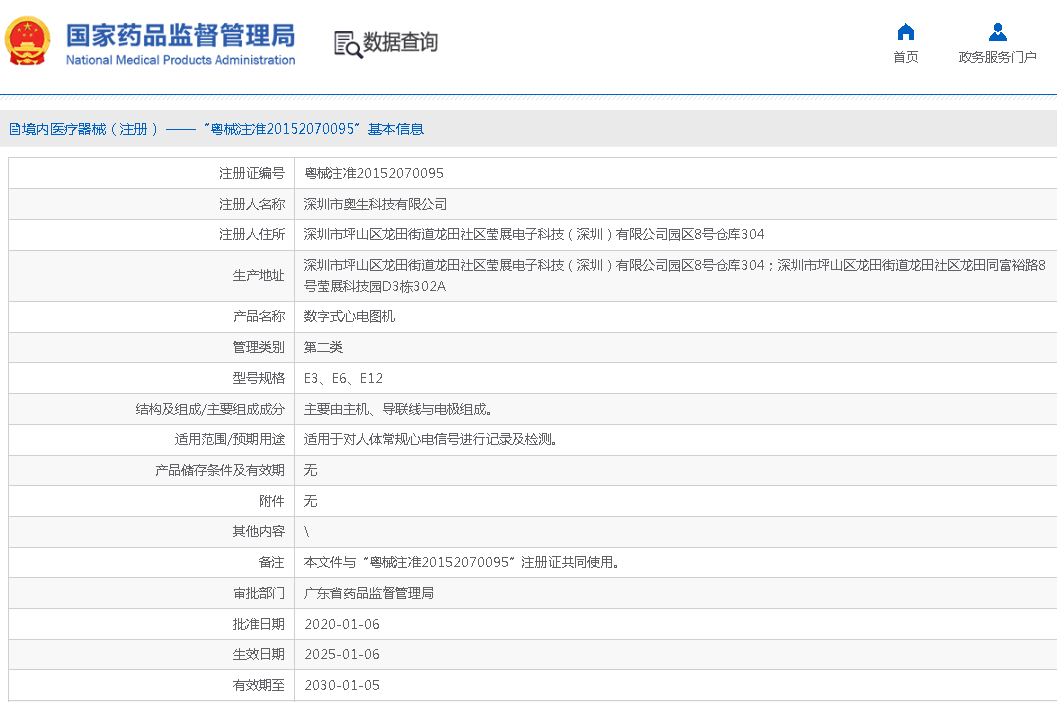Click the home house icon
The image size is (1057, 702).
click(x=905, y=32)
